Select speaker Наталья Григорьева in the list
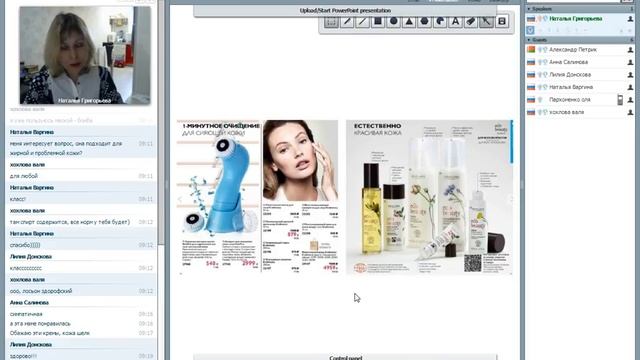This screenshot has width=640, height=360. [x=580, y=19]
